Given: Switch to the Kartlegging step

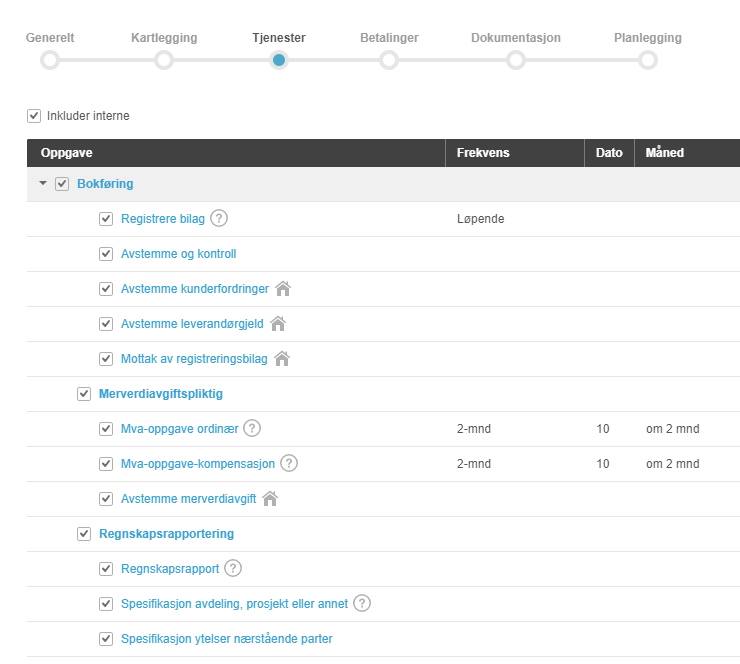Looking at the screenshot, I should click(x=164, y=60).
